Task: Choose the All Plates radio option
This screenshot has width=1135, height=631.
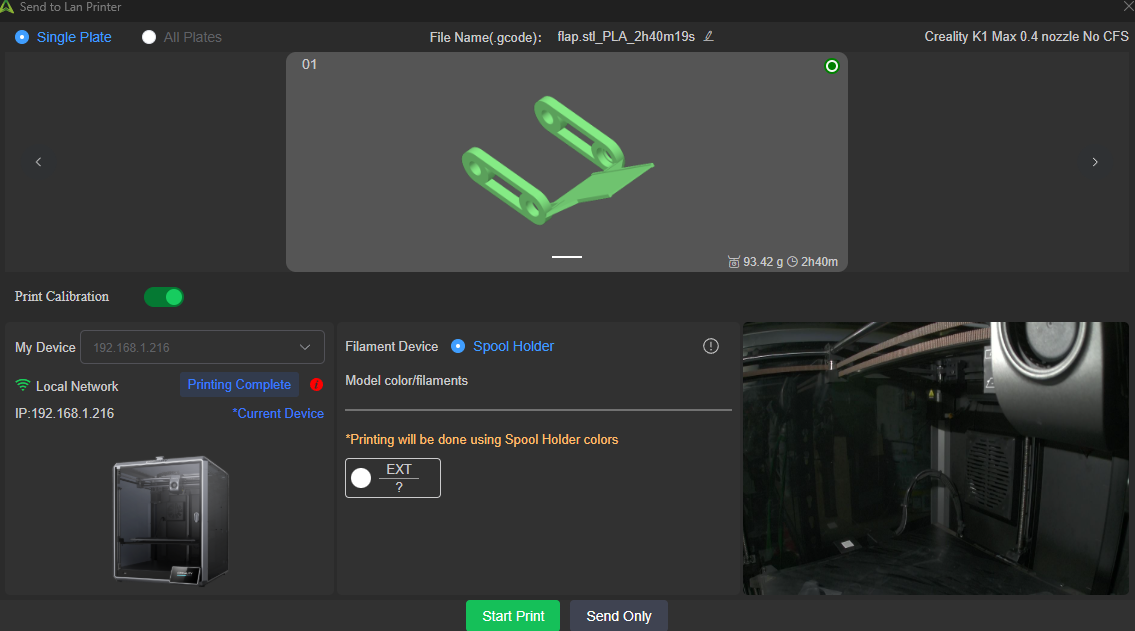Action: 149,37
